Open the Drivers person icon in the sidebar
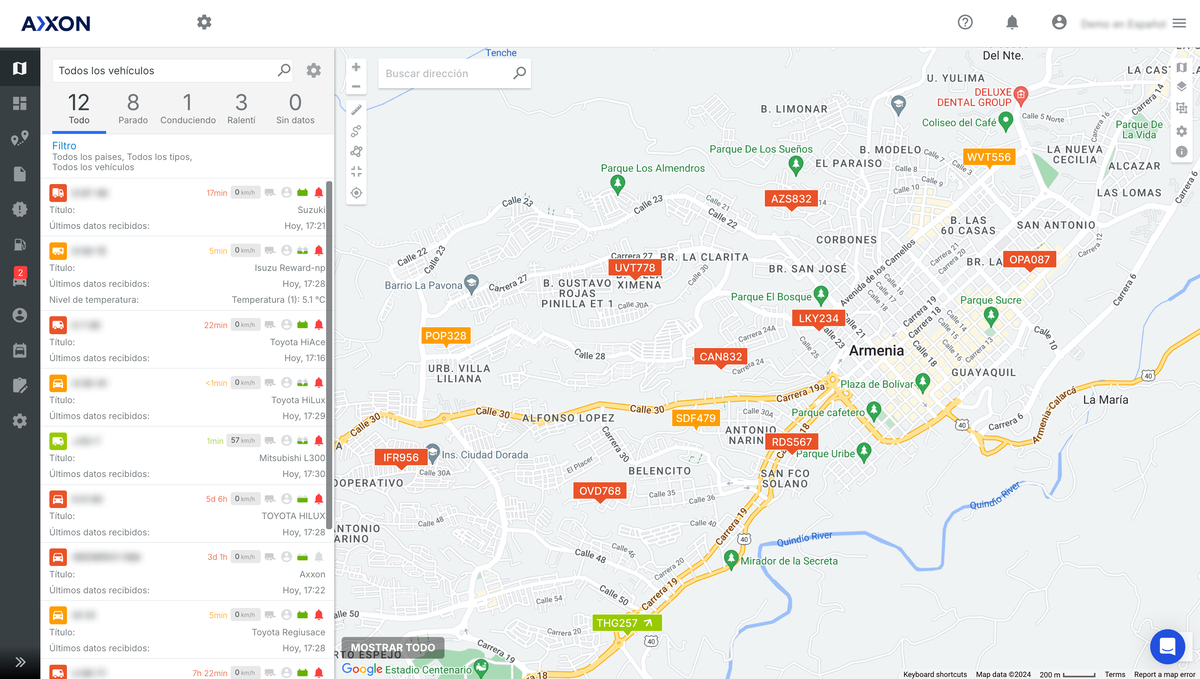This screenshot has width=1200, height=679. 20,315
